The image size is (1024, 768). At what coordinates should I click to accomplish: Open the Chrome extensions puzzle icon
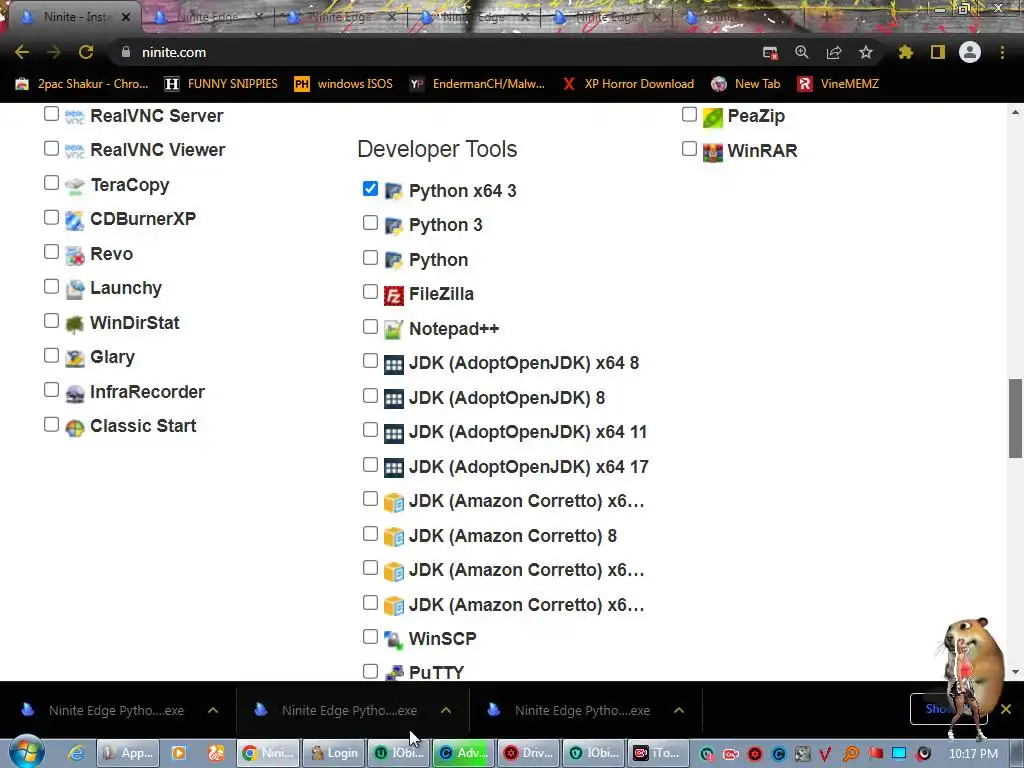[905, 52]
